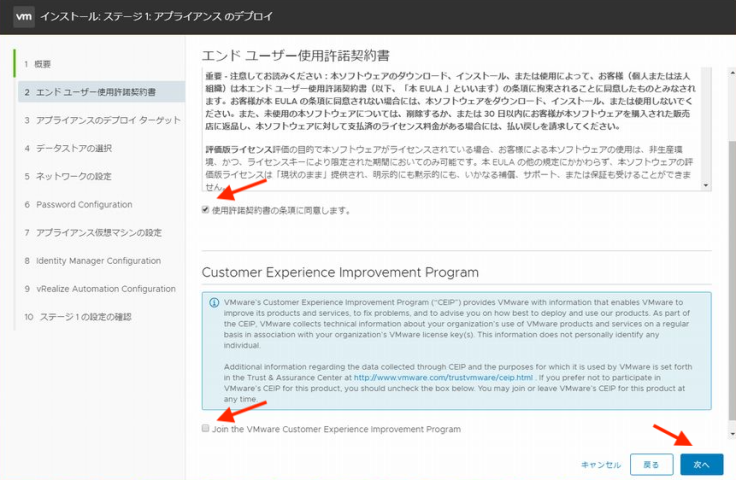Click the Customer Experience Improvement Program heading
The height and width of the screenshot is (480, 736).
(340, 273)
